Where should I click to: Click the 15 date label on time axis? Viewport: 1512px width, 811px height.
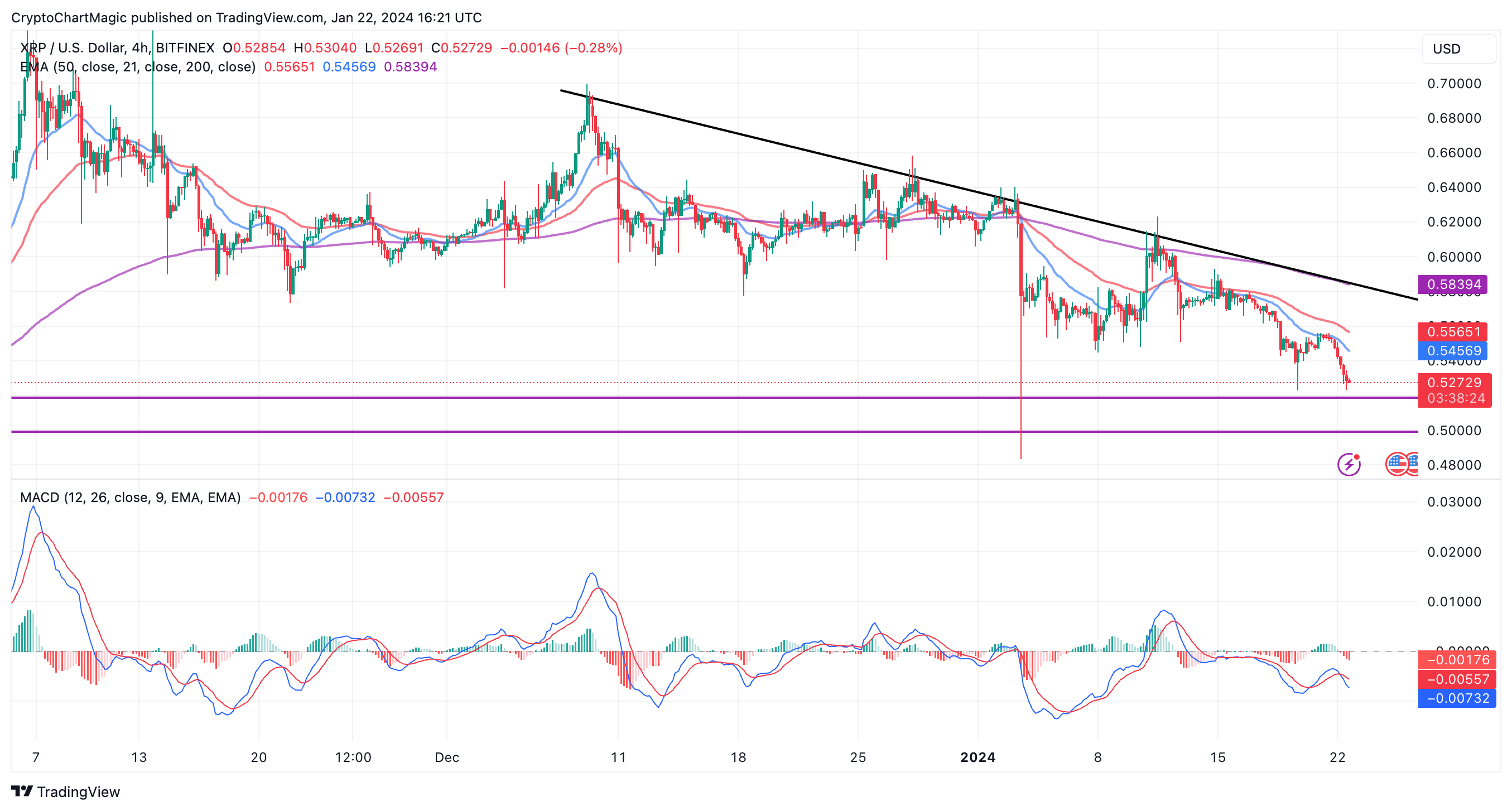coord(1217,757)
